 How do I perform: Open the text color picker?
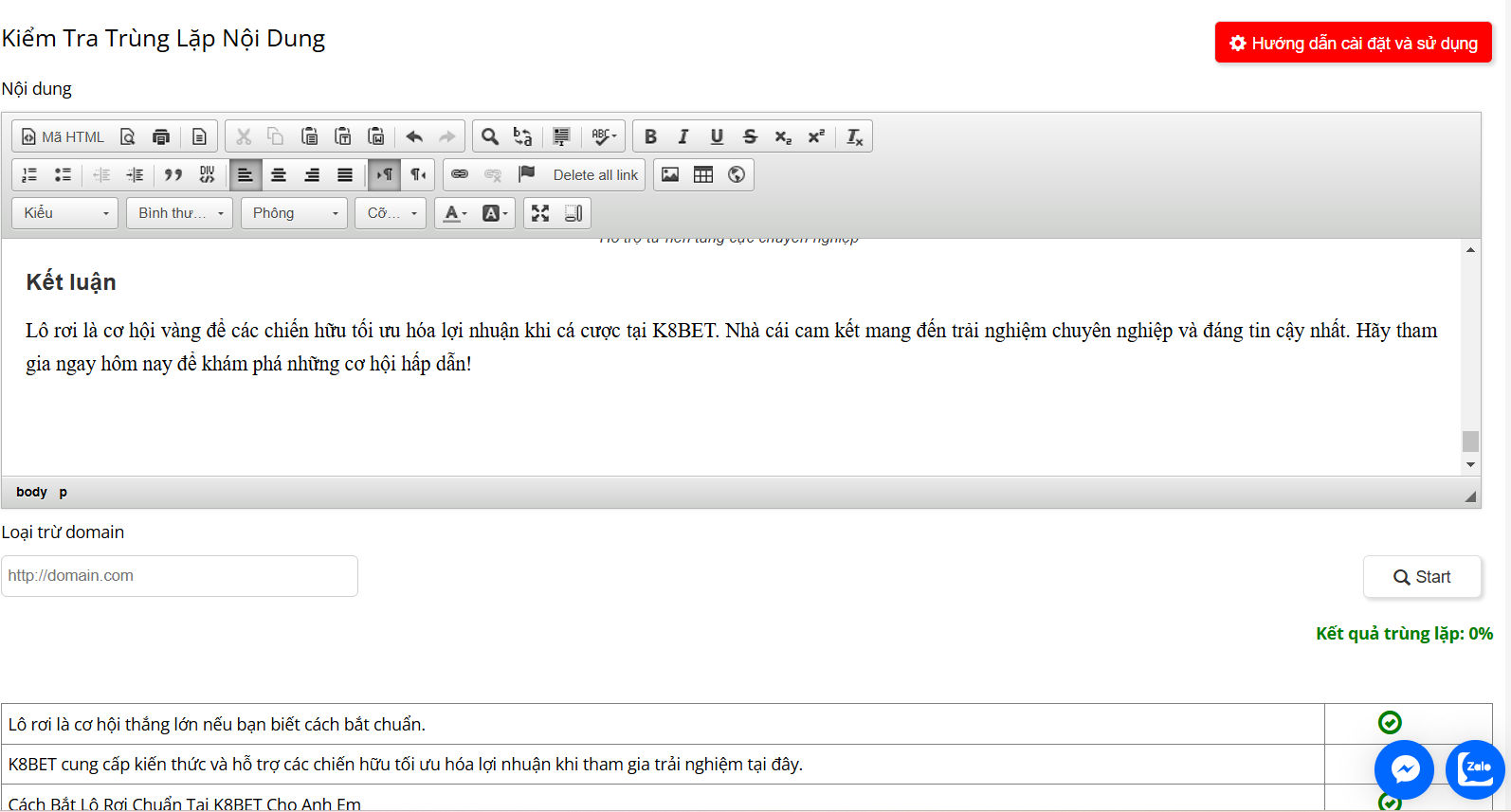[456, 213]
